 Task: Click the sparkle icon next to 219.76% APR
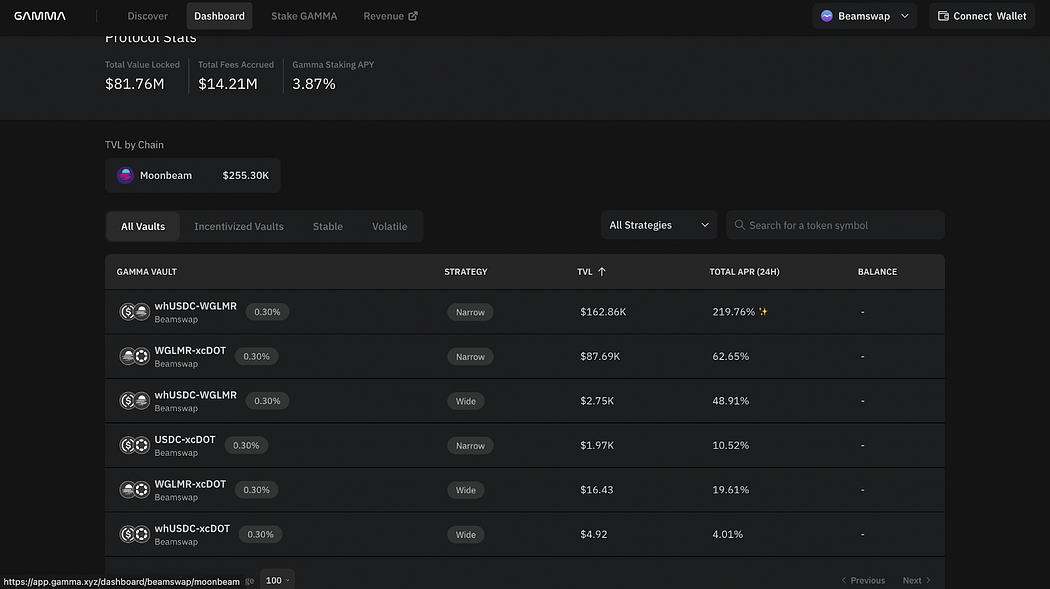pyautogui.click(x=763, y=312)
